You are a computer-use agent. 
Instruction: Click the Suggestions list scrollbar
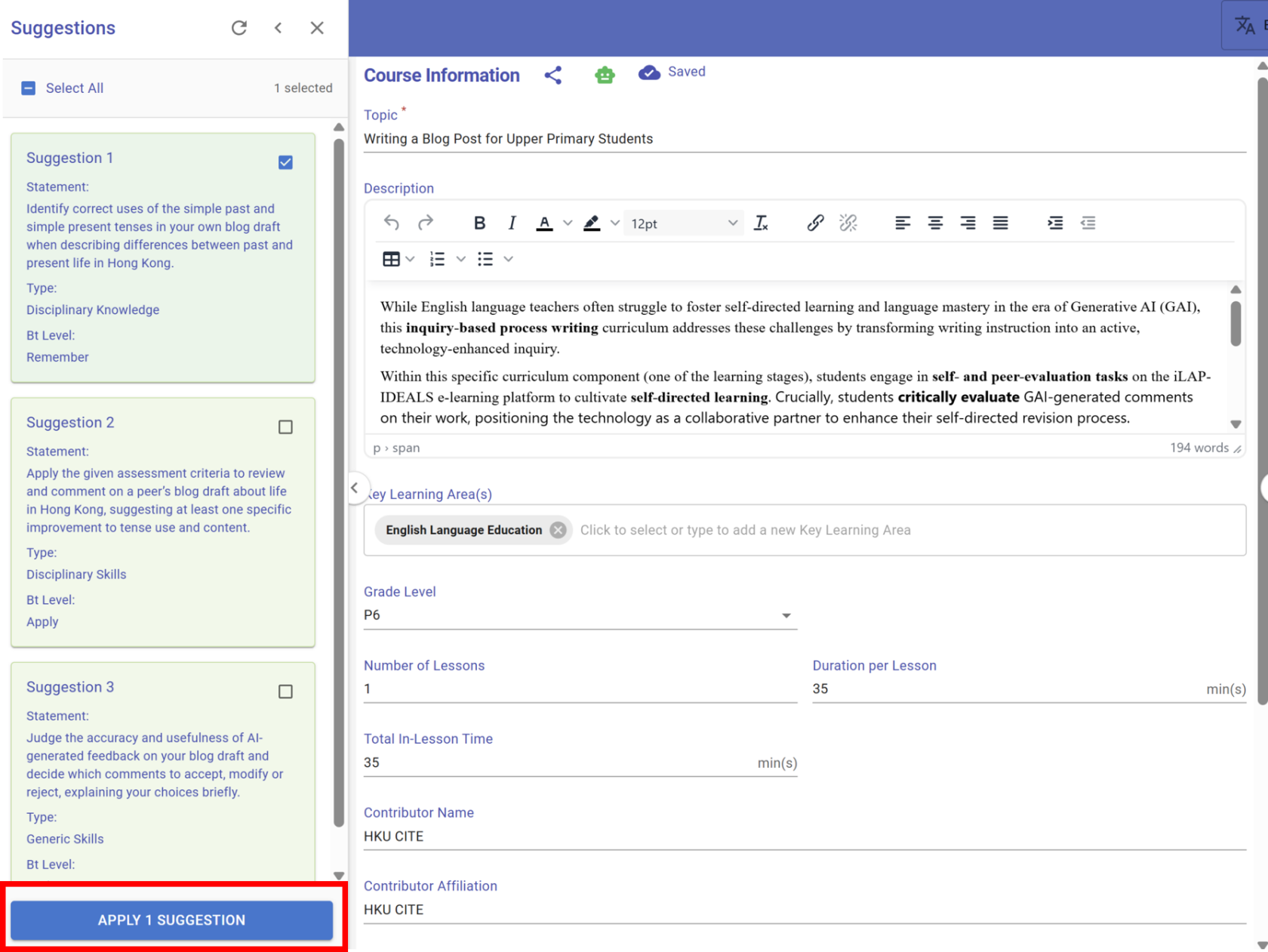tap(339, 483)
